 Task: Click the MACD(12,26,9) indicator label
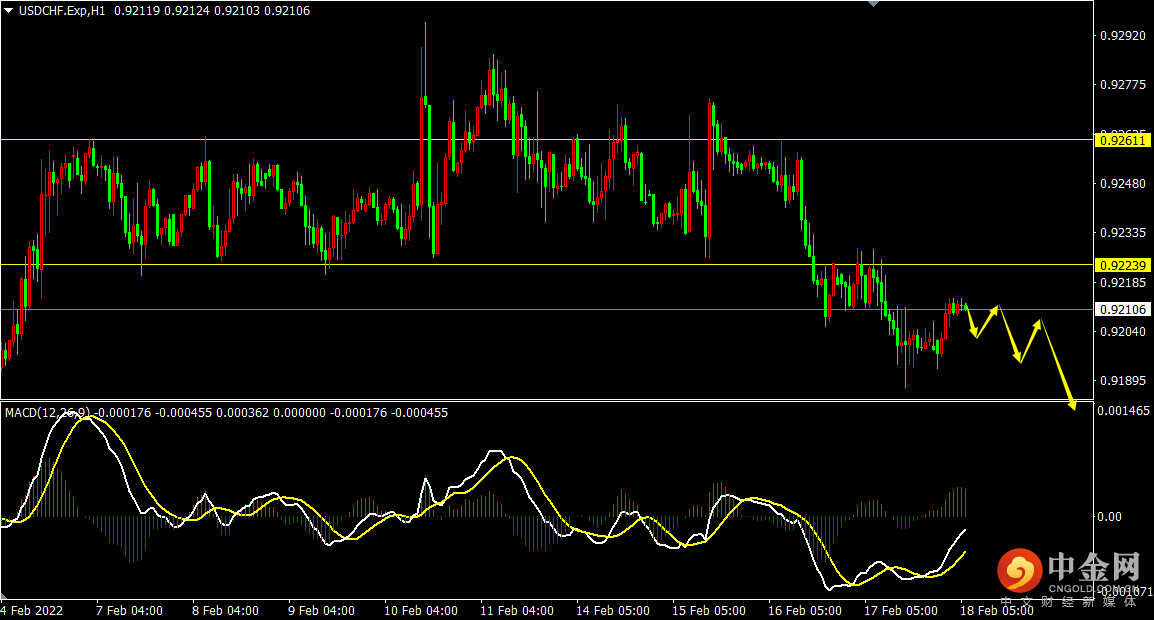tap(47, 412)
